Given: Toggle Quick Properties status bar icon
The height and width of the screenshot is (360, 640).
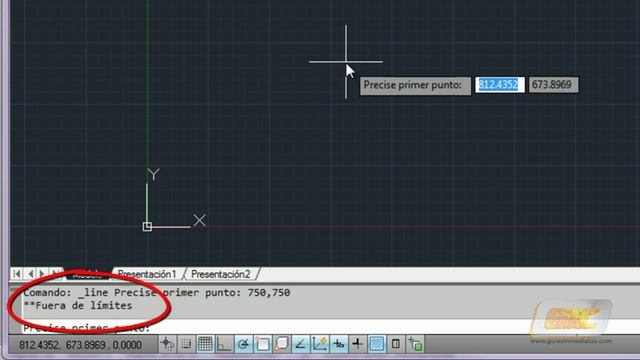Looking at the screenshot, I should [396, 344].
